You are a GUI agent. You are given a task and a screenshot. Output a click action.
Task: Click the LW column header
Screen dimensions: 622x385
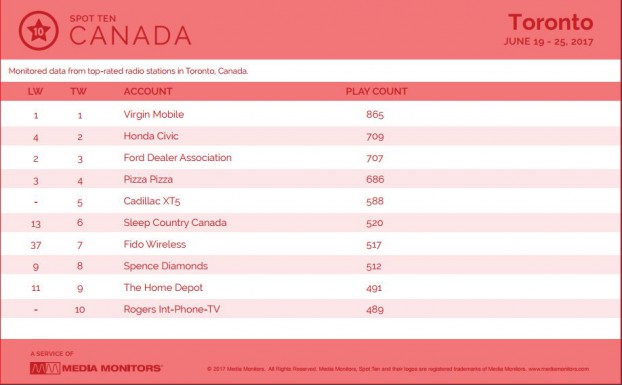(35, 92)
